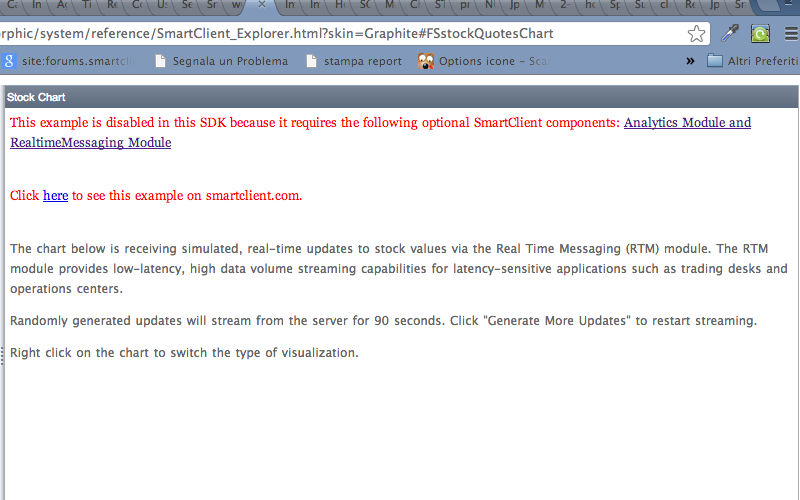Close the currently active browser tab

(x=261, y=5)
